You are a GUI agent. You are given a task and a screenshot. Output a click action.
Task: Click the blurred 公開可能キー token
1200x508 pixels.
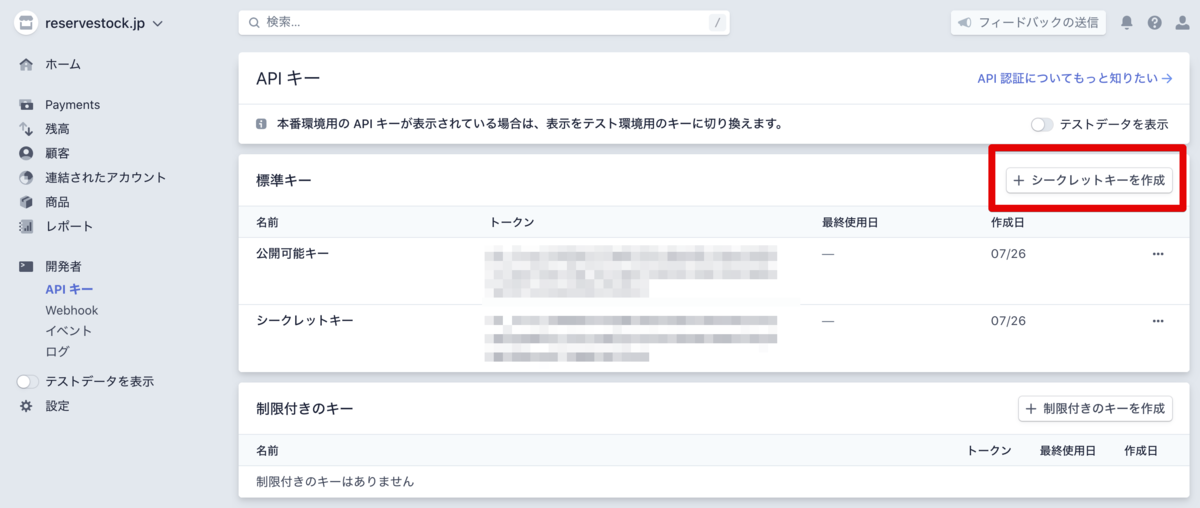click(630, 271)
